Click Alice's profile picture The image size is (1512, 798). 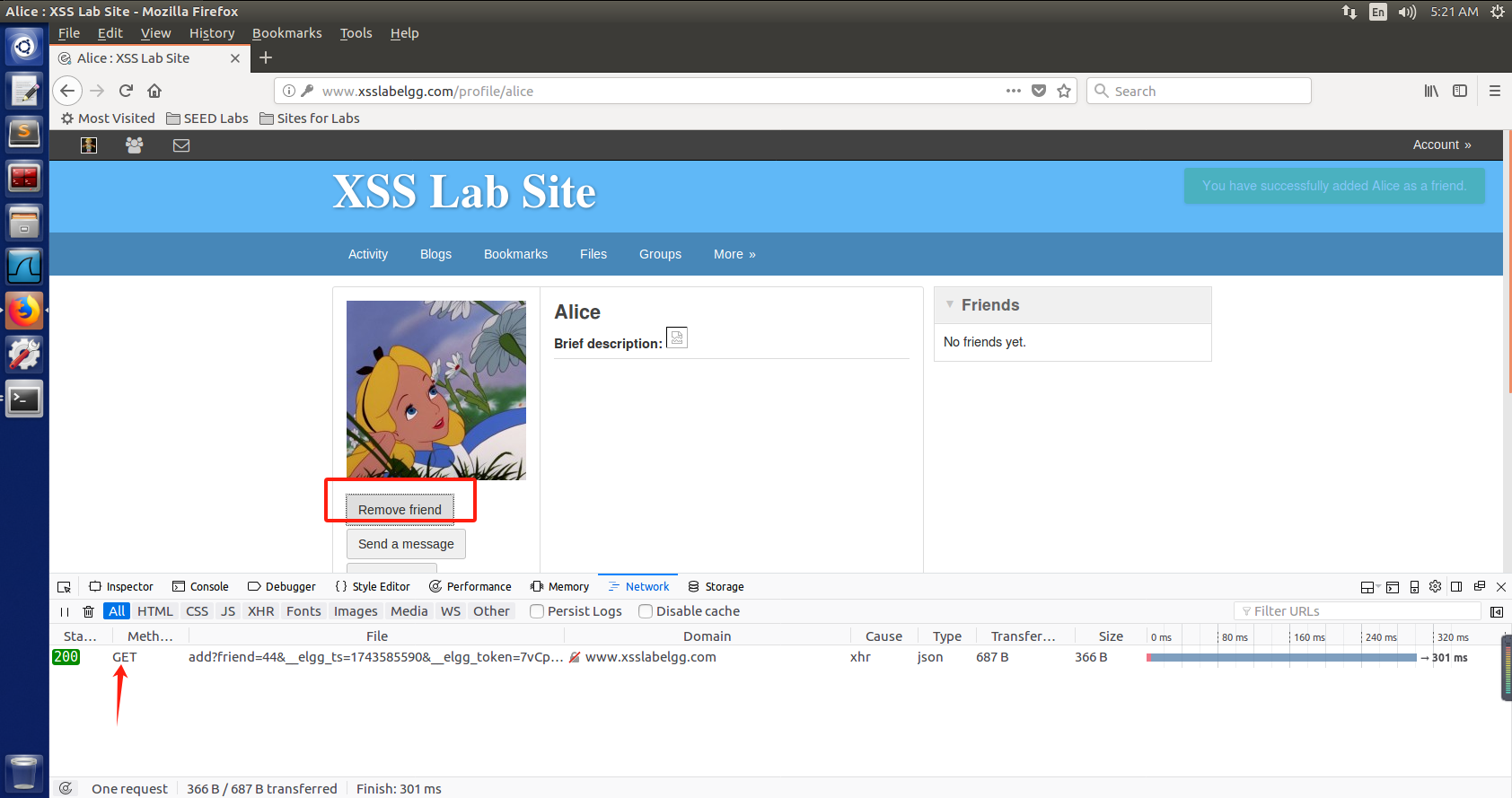tap(436, 390)
